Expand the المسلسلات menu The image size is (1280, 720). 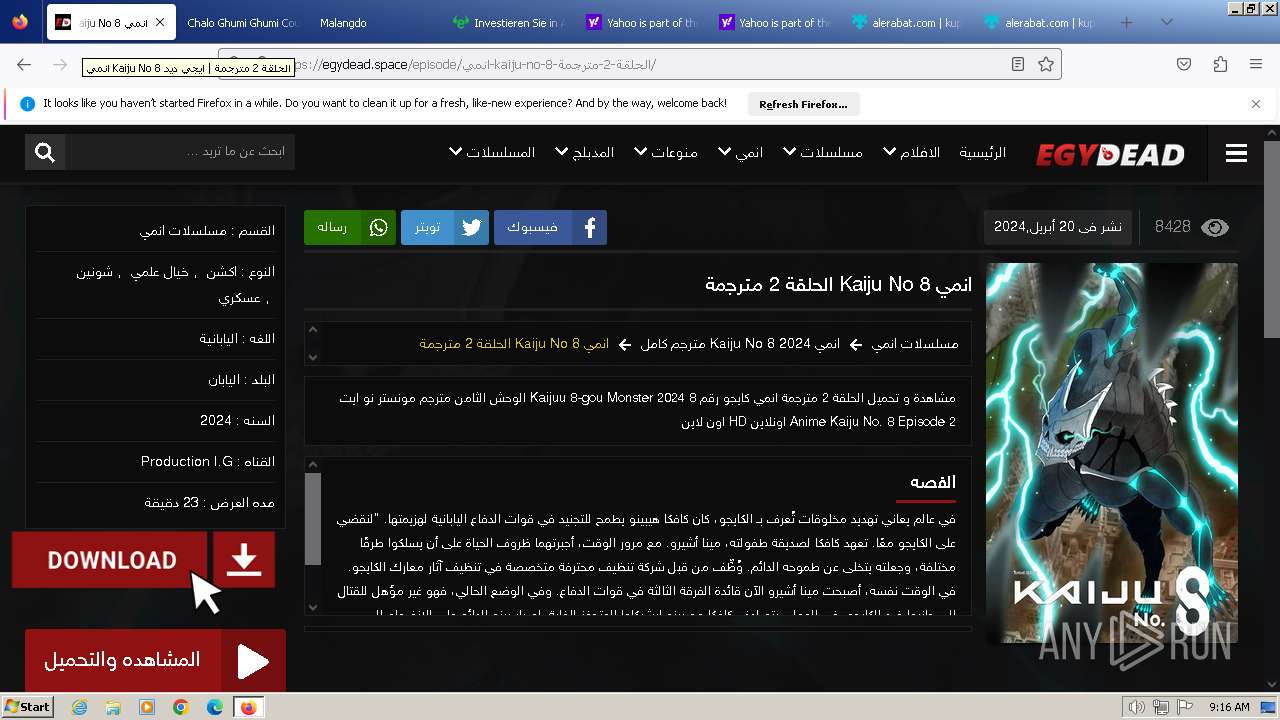[x=492, y=152]
